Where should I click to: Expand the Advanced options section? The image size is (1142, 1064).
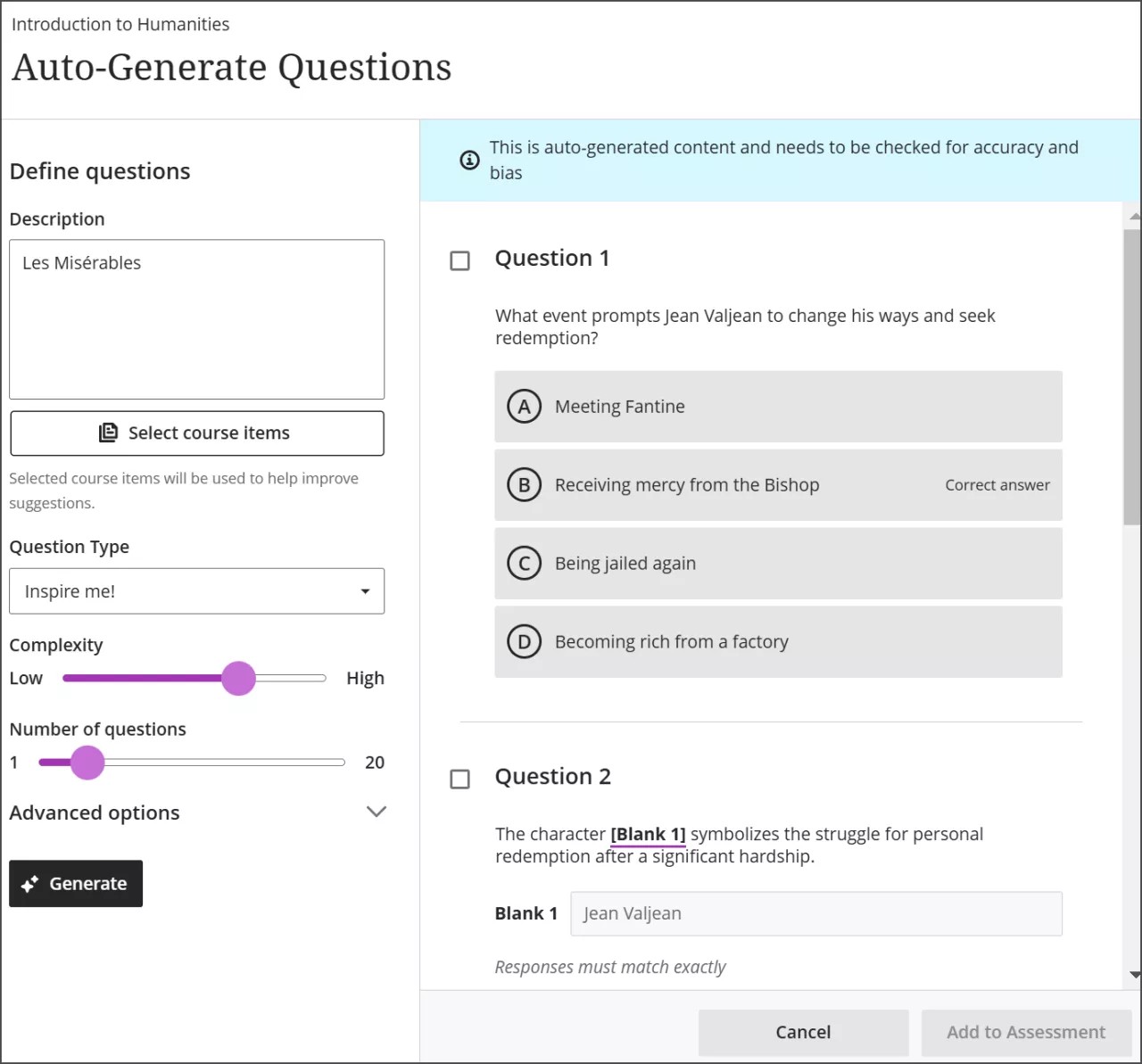coord(376,812)
